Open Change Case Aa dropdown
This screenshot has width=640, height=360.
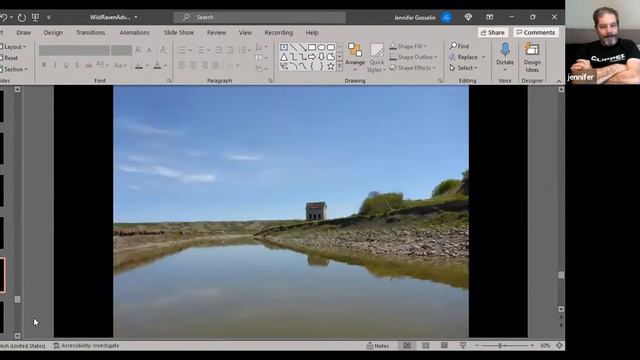click(120, 65)
